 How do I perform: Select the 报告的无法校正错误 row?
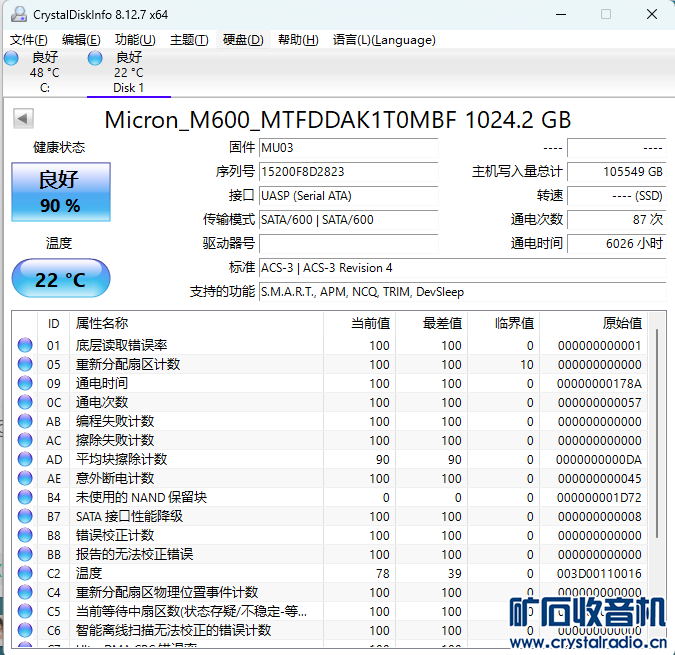pos(329,554)
